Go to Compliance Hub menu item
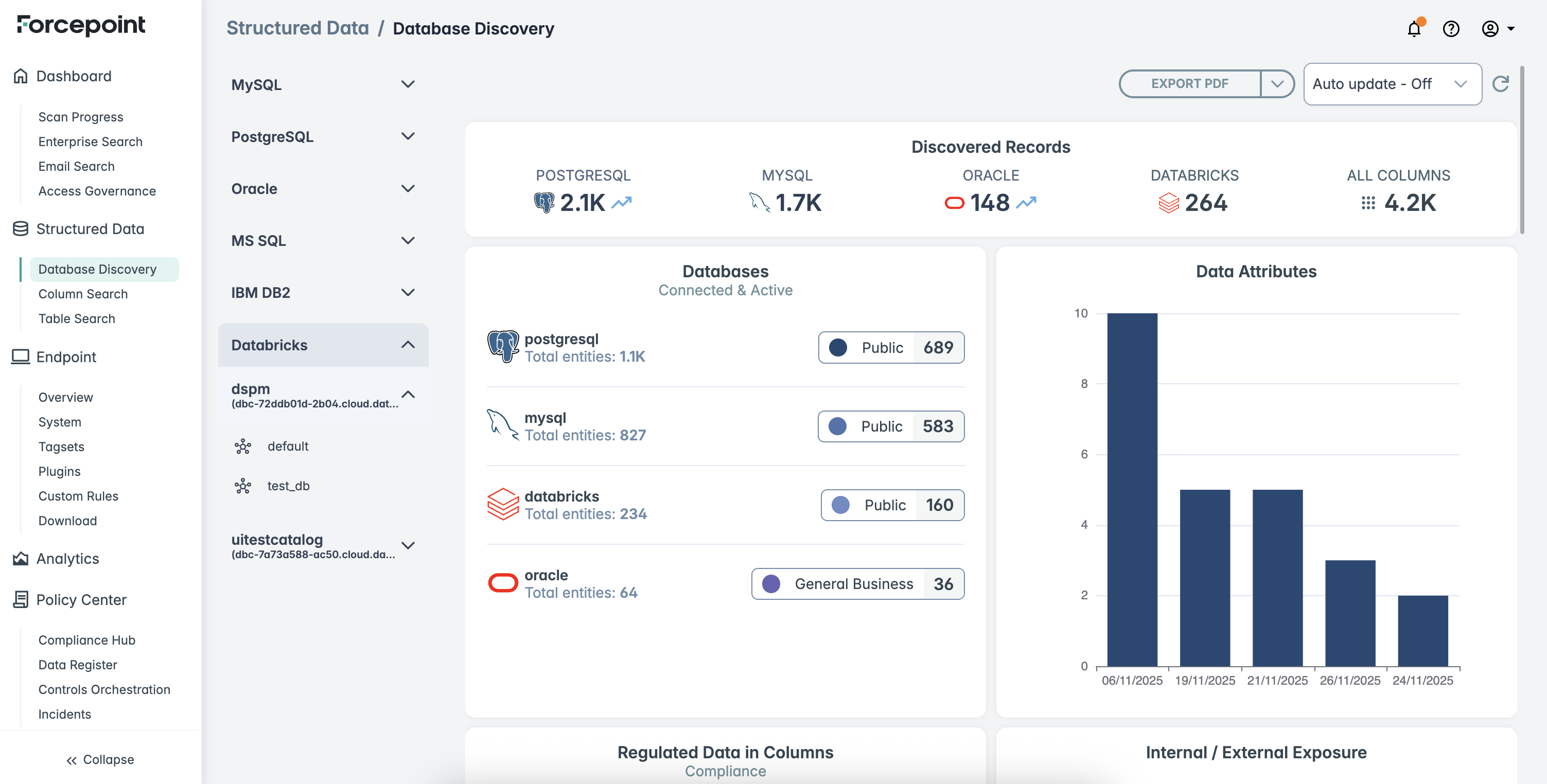 coord(86,640)
